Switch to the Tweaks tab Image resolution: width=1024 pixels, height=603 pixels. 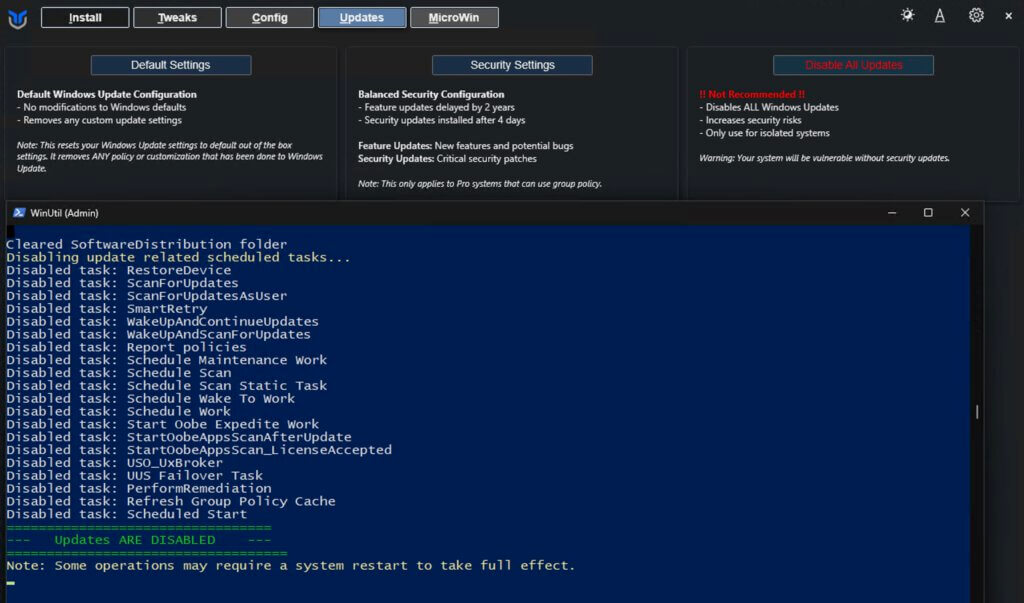177,18
